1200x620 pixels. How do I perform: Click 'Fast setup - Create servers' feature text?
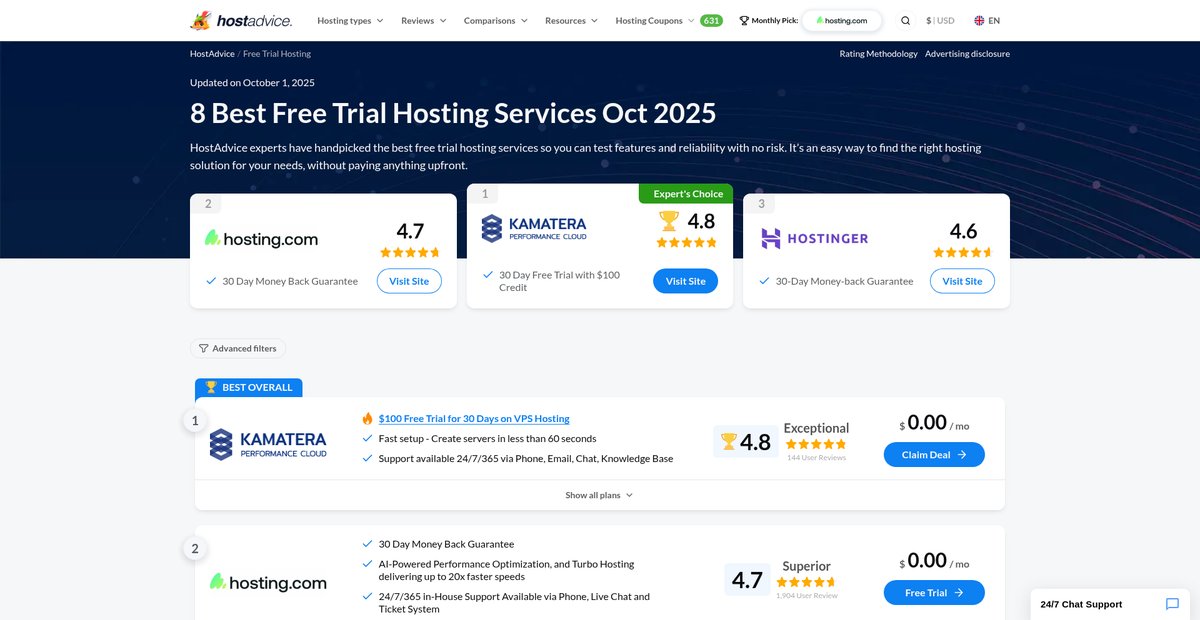[x=487, y=439]
